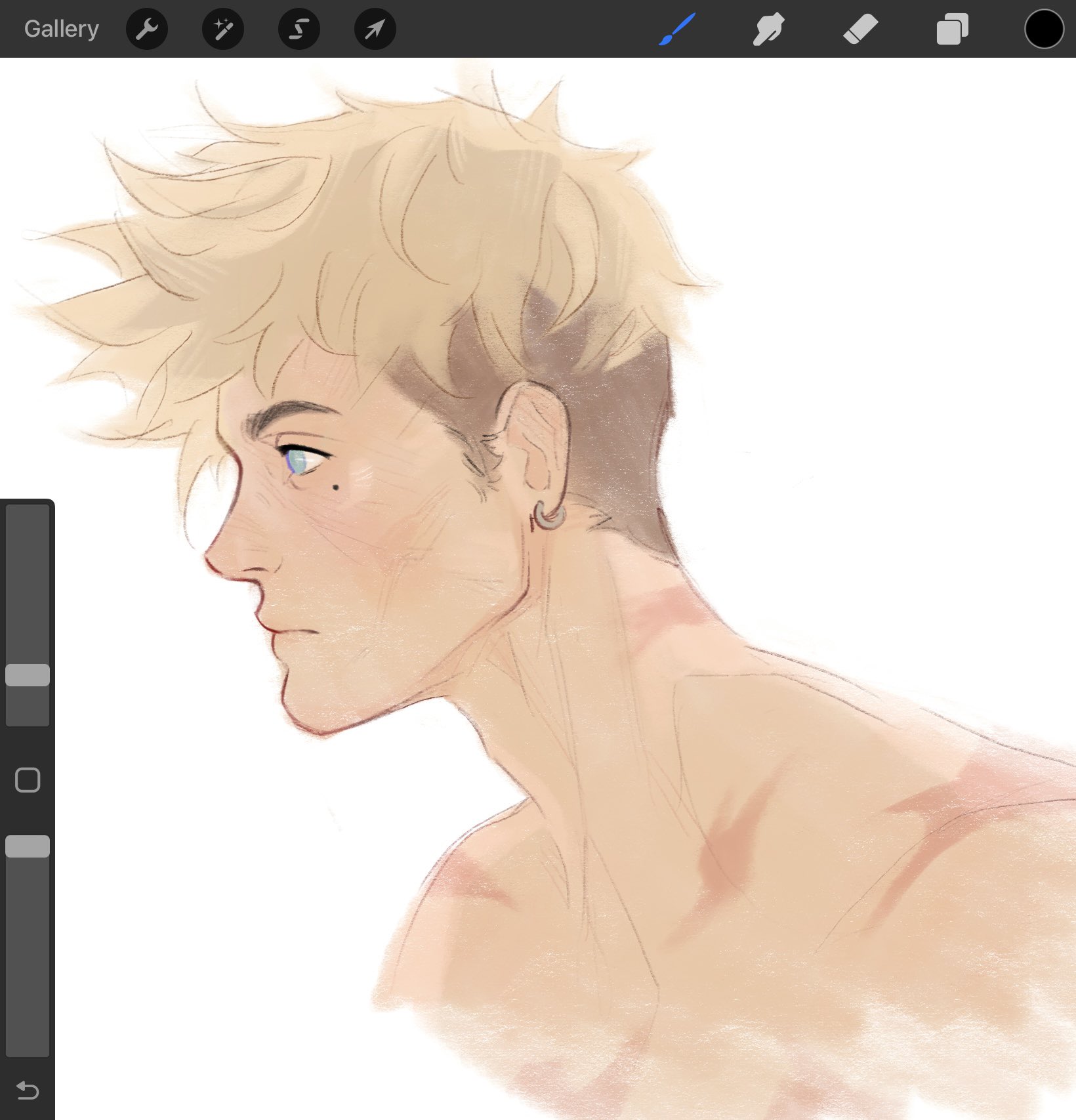Open the Layers panel
Screen dimensions: 1076x1120
[953, 28]
